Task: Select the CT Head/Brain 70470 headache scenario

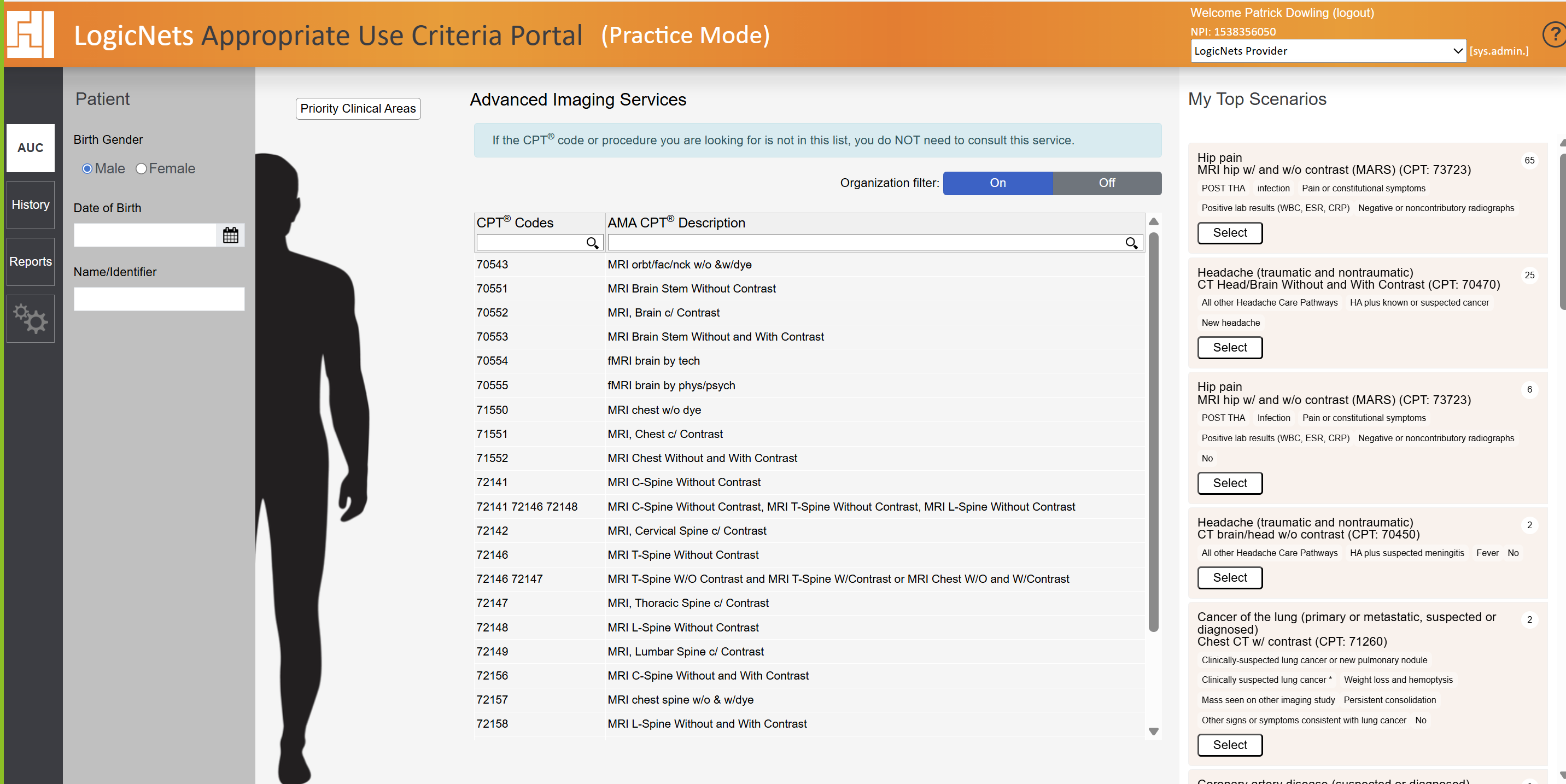Action: (x=1230, y=348)
